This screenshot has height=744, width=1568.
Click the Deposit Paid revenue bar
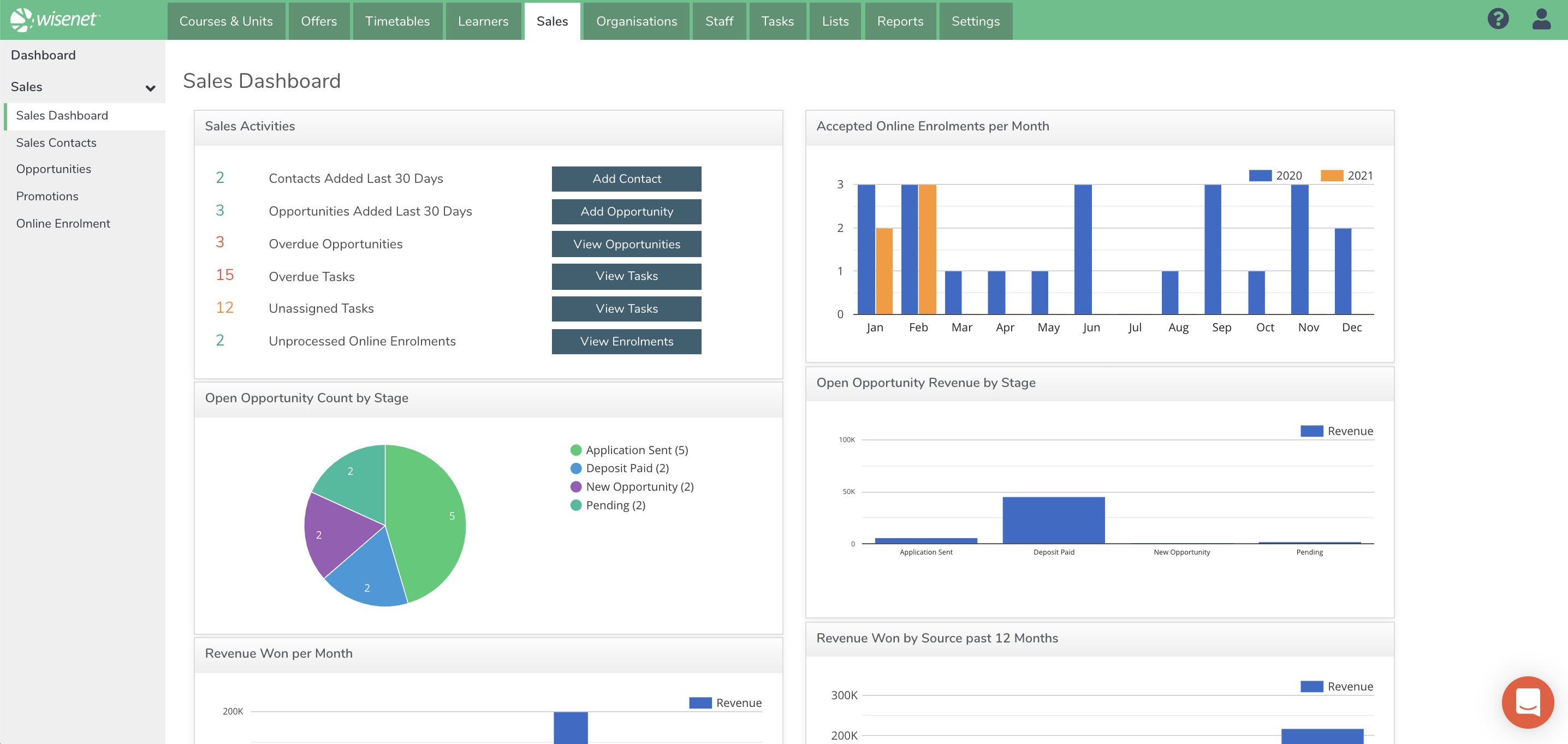(1053, 520)
